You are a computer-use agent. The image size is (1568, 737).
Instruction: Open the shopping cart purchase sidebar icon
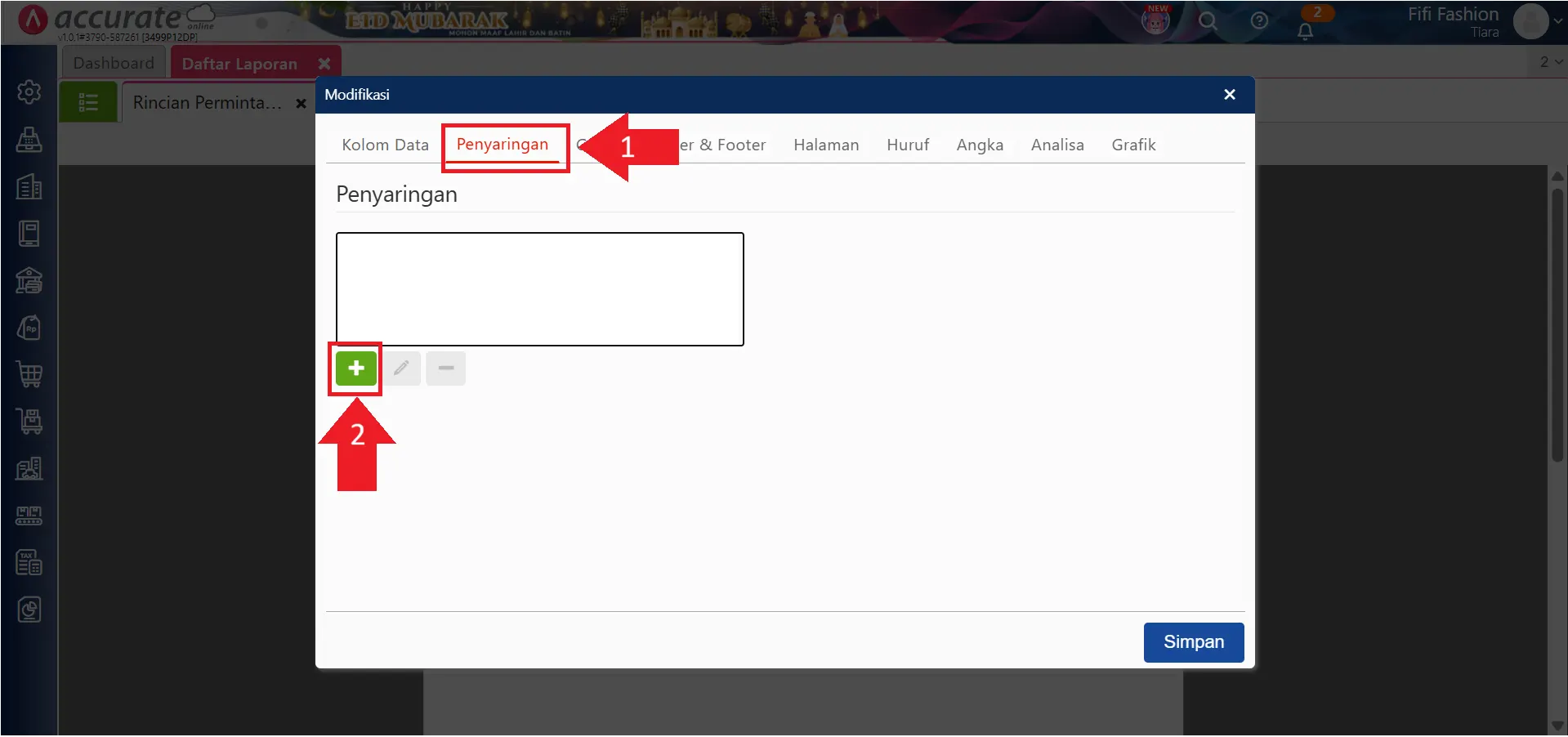[29, 375]
